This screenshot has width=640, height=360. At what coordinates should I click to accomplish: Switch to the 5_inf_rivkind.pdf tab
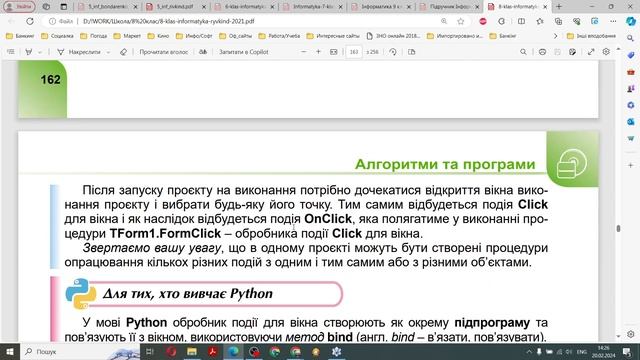[x=176, y=7]
